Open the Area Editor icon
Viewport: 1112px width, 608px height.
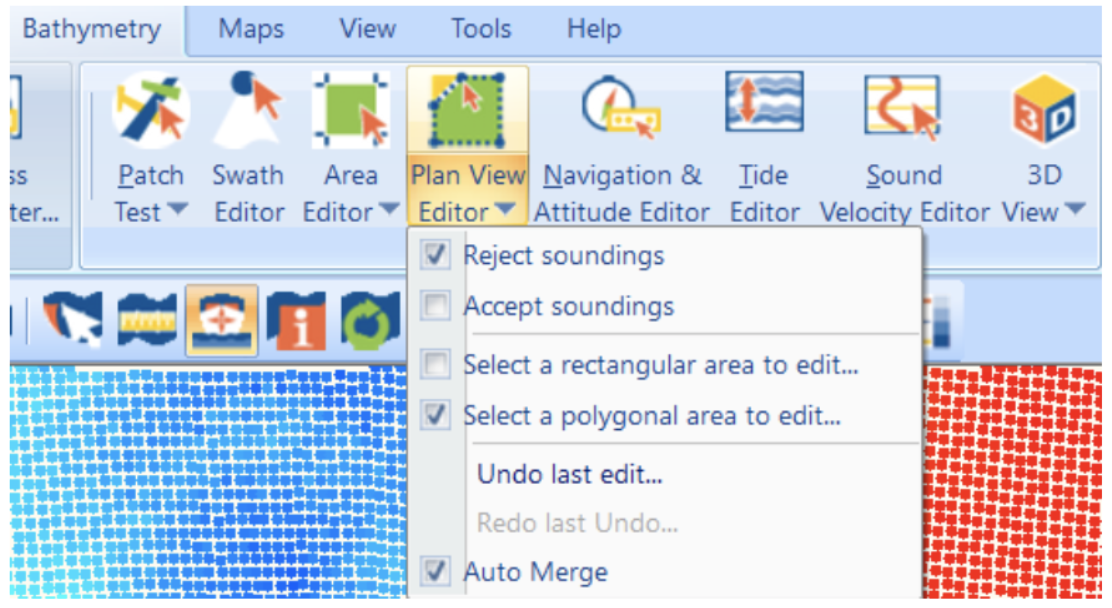click(350, 110)
